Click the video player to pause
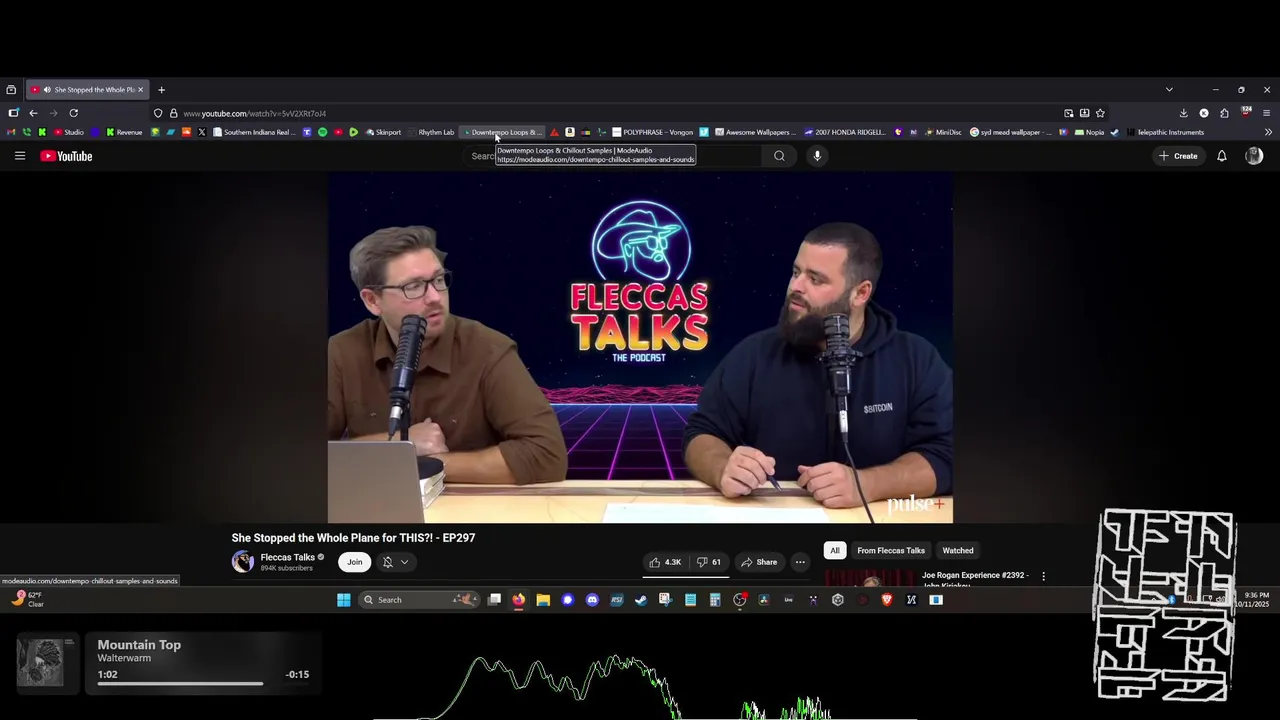Screen dimensions: 1280x720 (x=640, y=348)
